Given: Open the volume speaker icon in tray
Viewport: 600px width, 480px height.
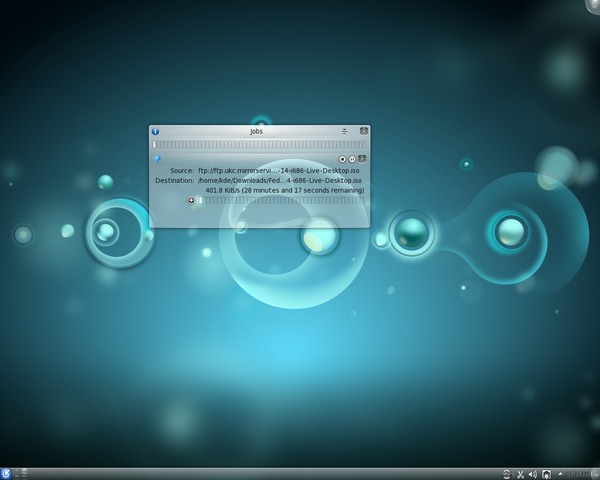Looking at the screenshot, I should (533, 475).
